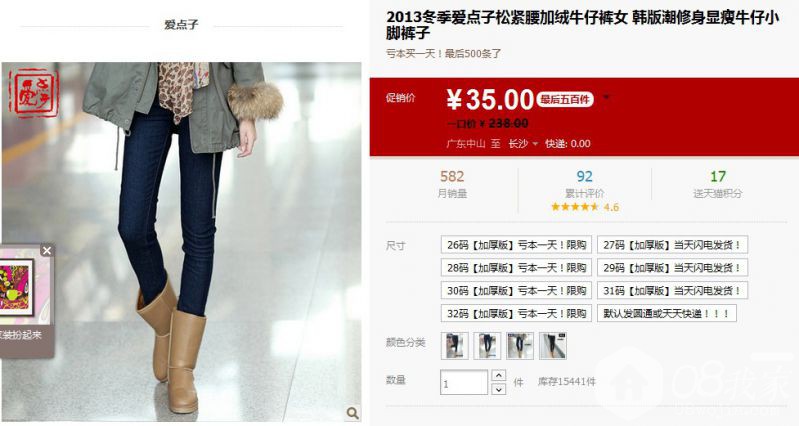Decrease quantity with the down arrow

(x=498, y=389)
